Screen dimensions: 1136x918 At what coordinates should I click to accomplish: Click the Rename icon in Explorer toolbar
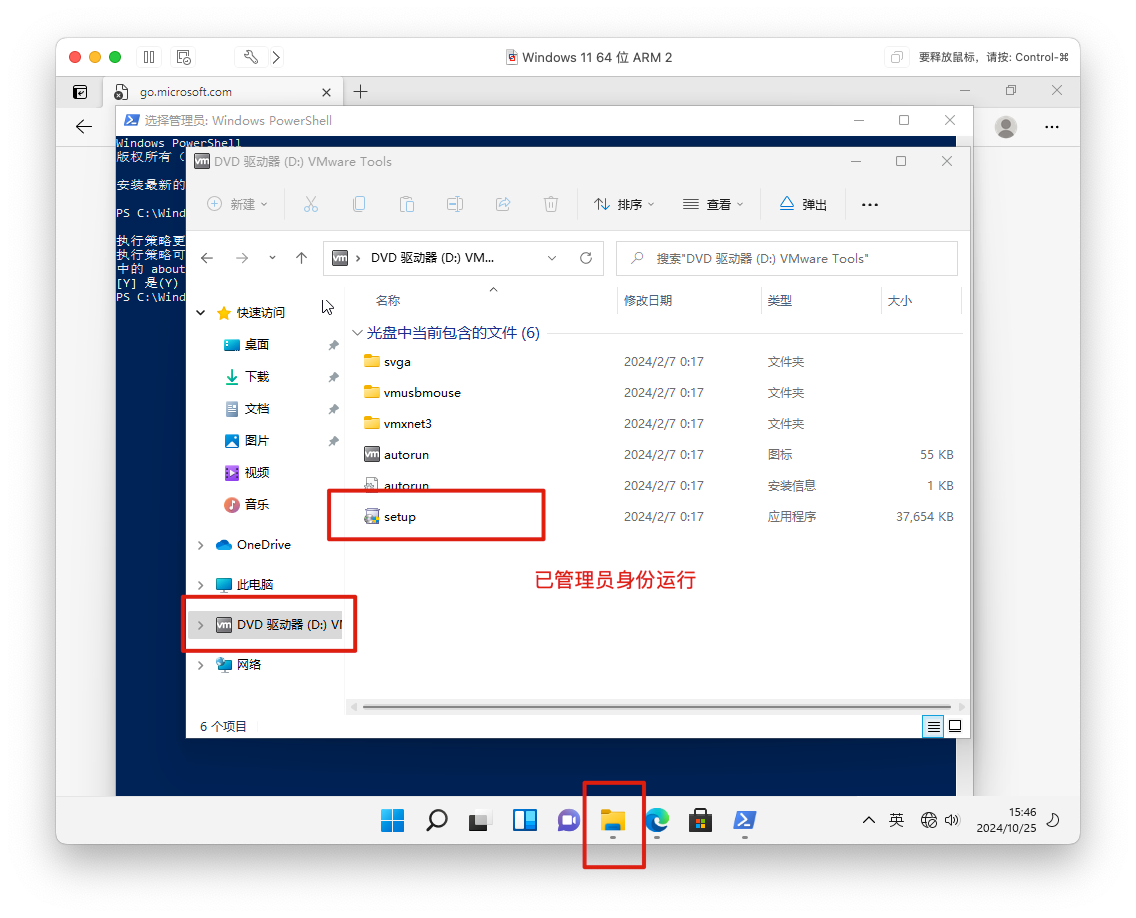(455, 204)
